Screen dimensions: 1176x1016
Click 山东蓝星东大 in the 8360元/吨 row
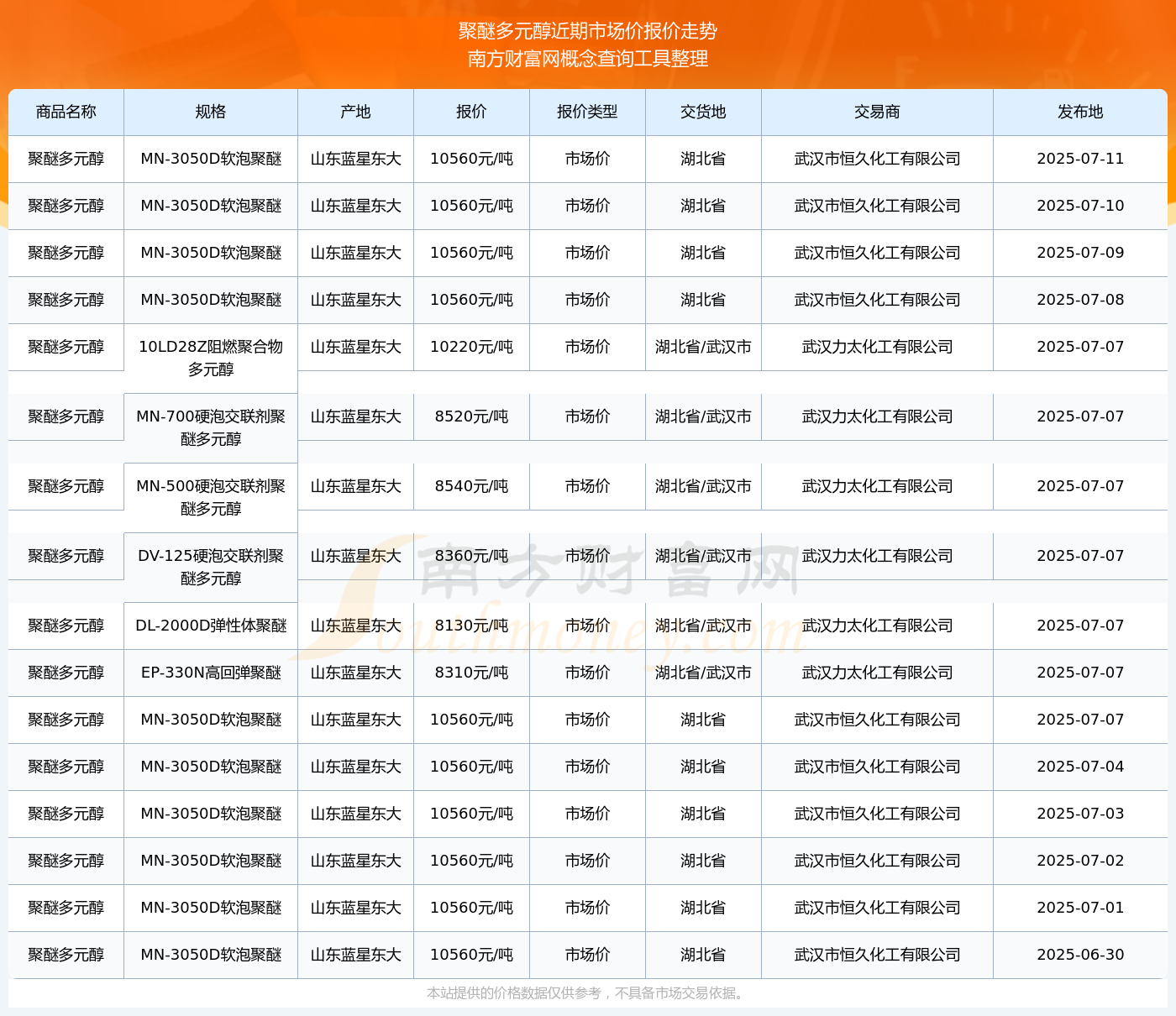[356, 556]
